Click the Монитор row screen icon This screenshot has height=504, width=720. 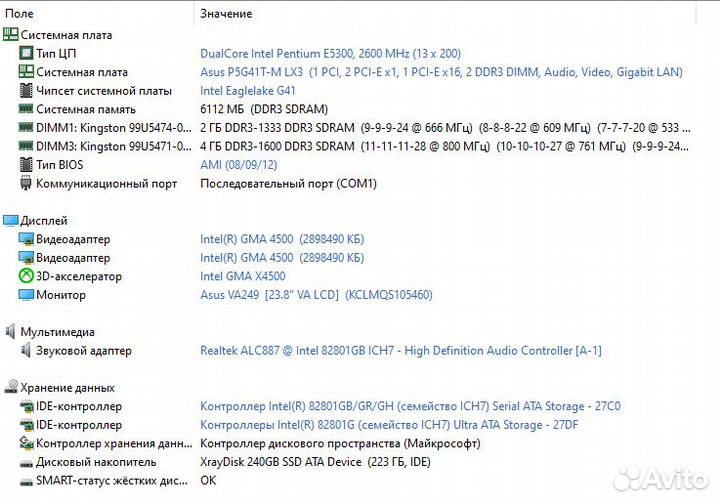[x=26, y=295]
